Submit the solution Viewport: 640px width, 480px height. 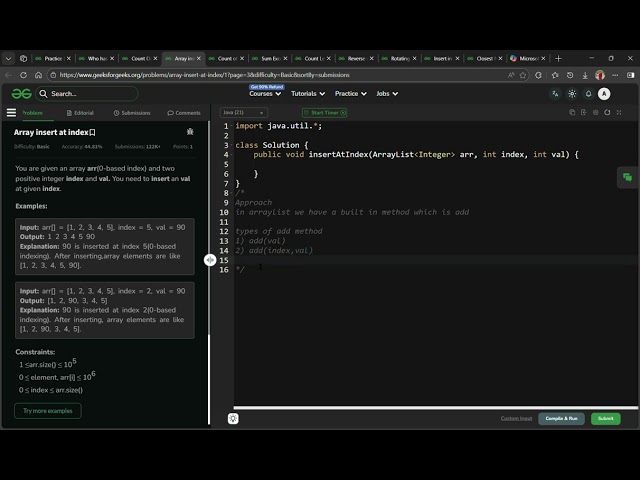tap(606, 418)
